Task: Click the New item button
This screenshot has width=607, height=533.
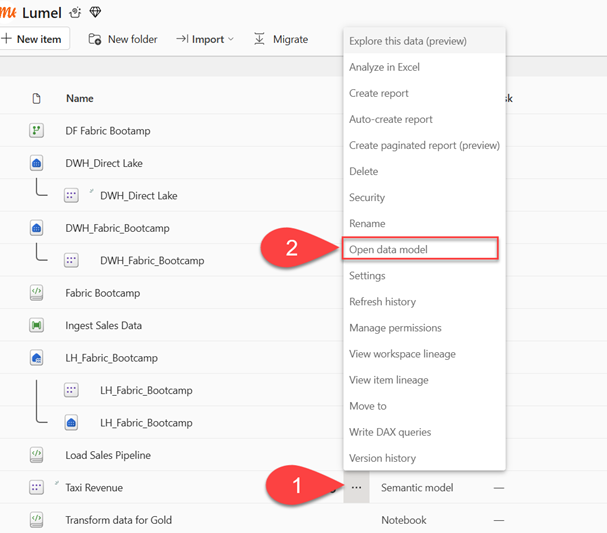Action: 33,39
